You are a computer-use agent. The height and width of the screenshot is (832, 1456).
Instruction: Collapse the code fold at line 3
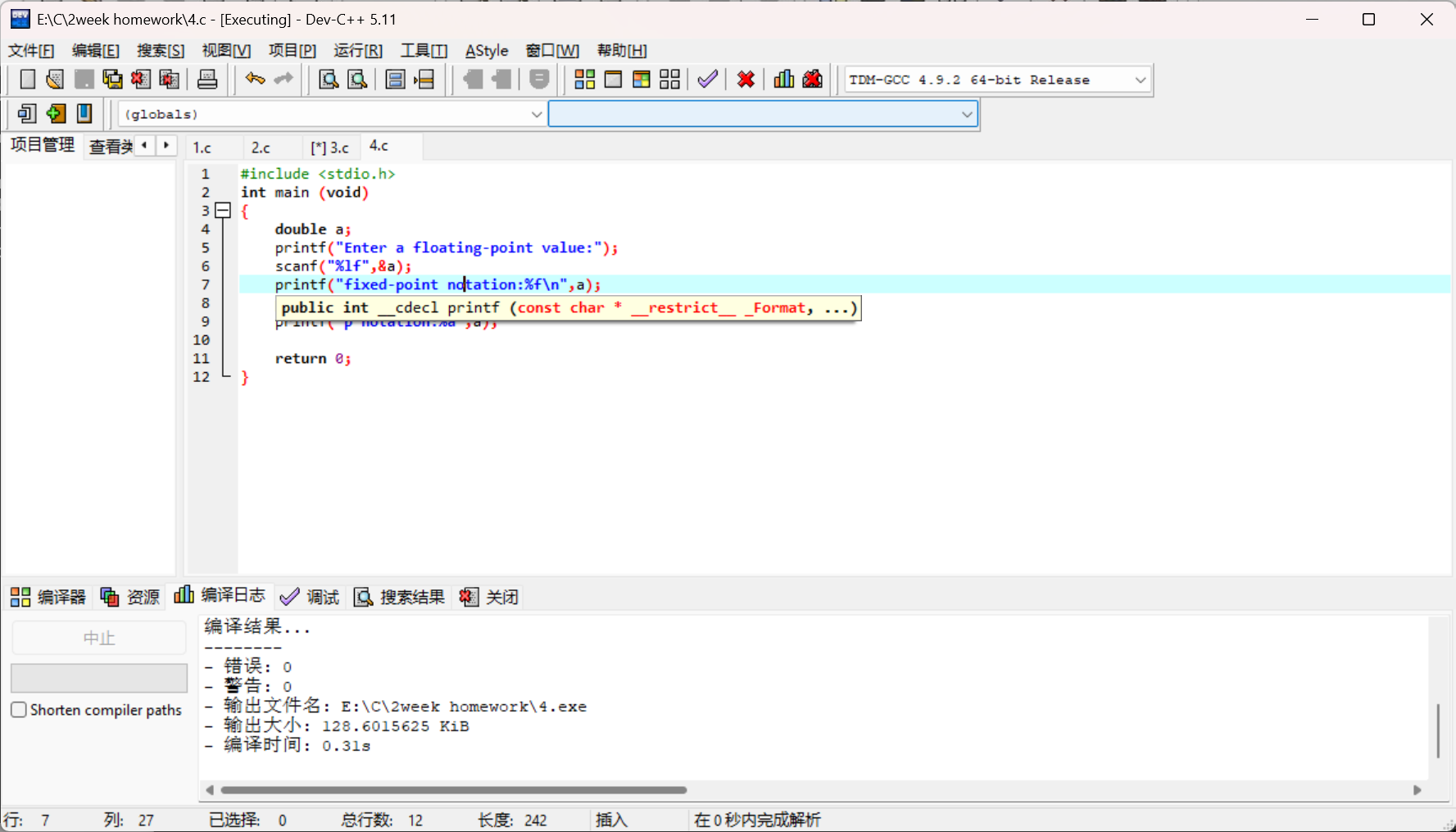(223, 211)
